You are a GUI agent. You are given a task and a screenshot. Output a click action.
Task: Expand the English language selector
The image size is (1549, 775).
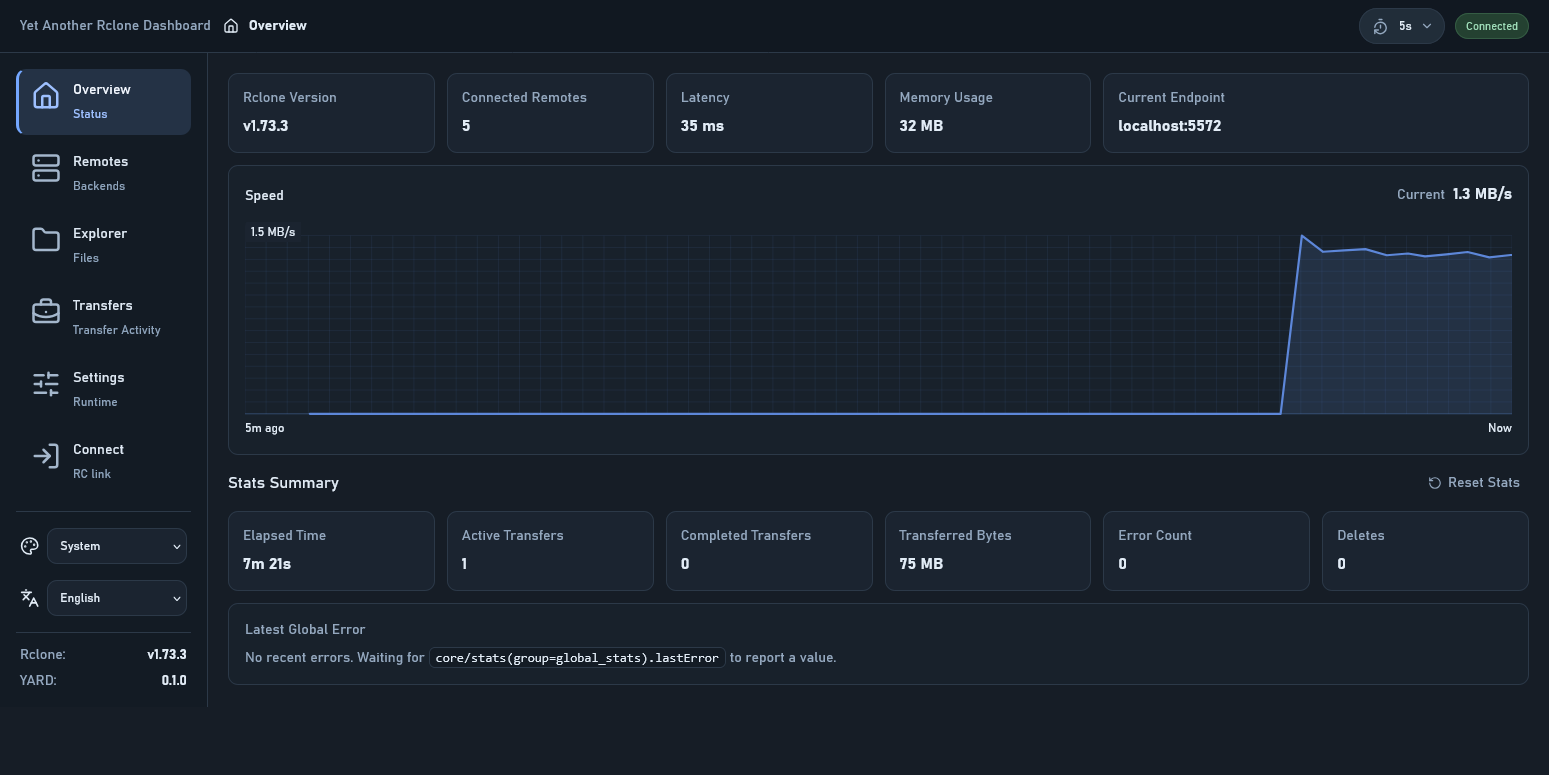click(117, 598)
